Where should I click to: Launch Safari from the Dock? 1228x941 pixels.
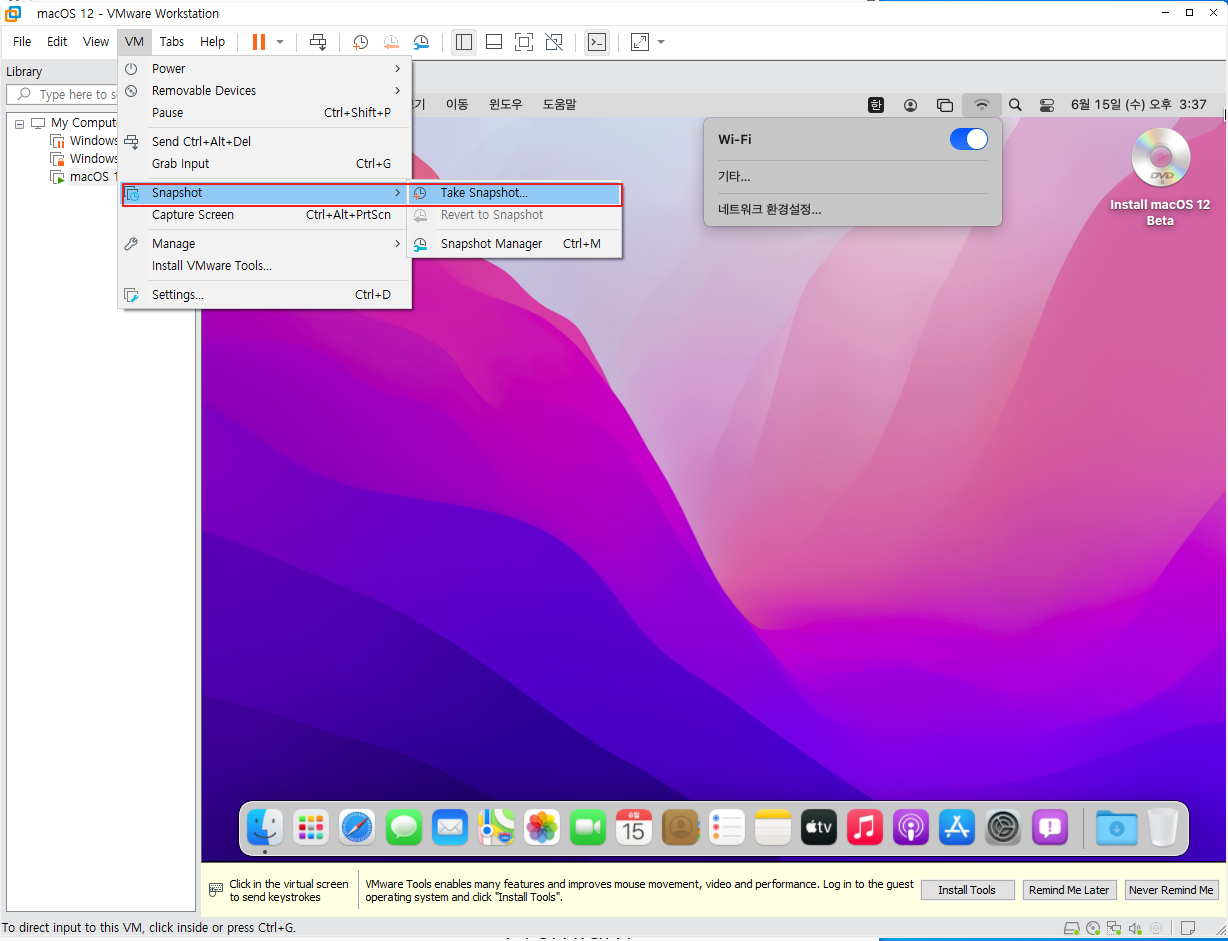[357, 827]
